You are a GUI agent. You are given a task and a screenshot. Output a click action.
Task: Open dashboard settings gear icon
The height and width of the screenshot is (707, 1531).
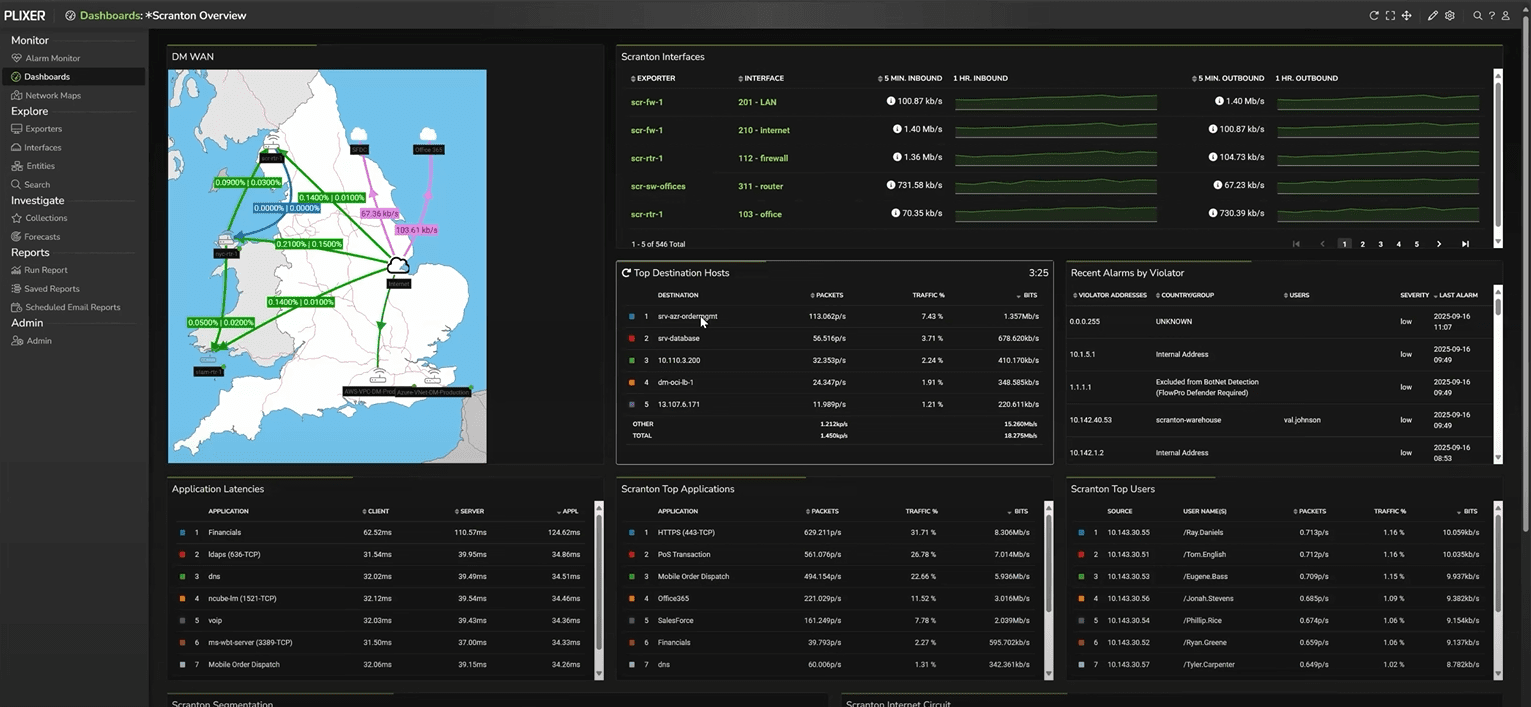pyautogui.click(x=1450, y=16)
